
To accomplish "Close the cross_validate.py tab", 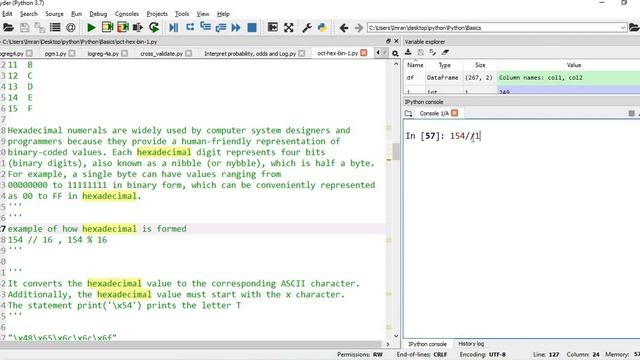I will pyautogui.click(x=189, y=53).
